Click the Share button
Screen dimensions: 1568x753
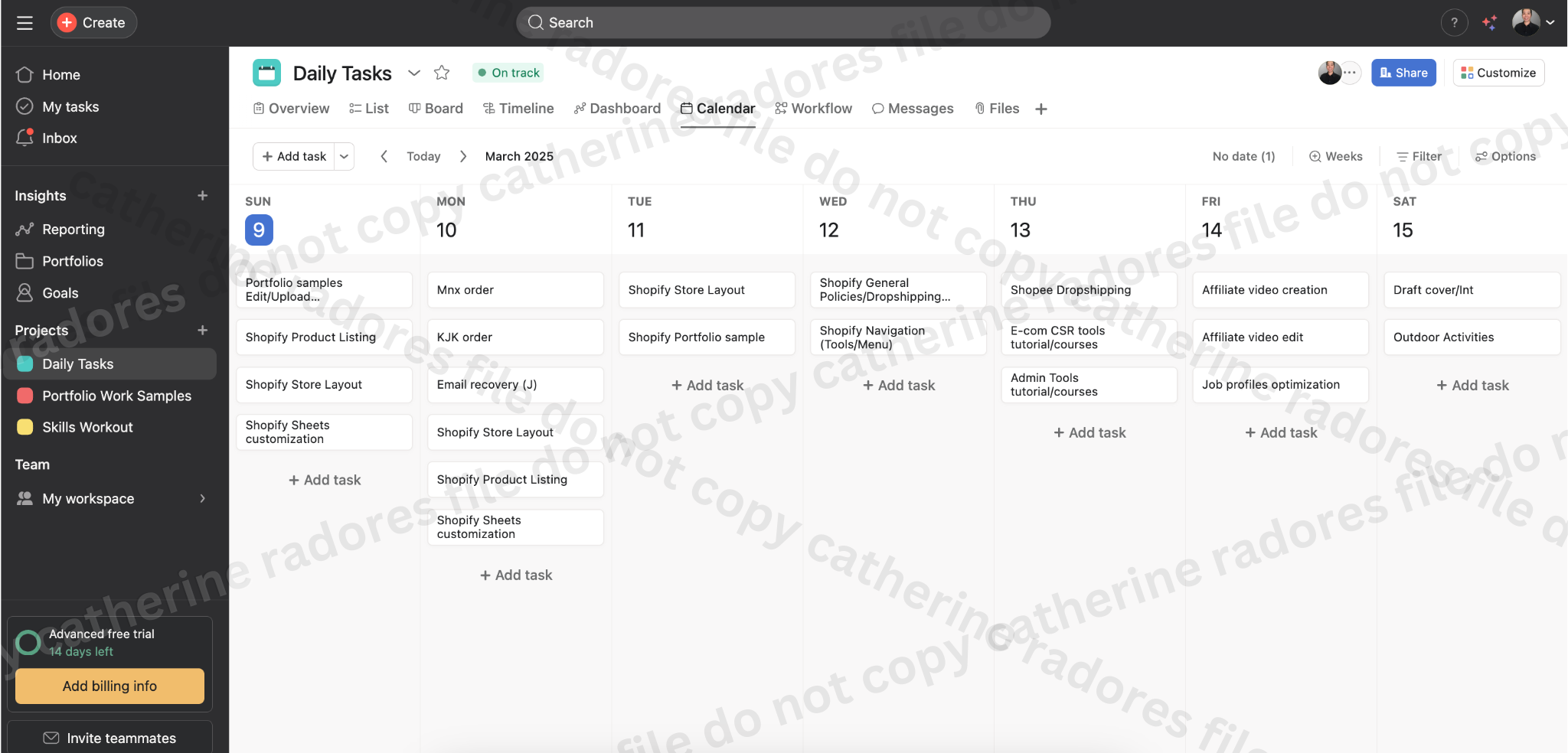(1403, 73)
